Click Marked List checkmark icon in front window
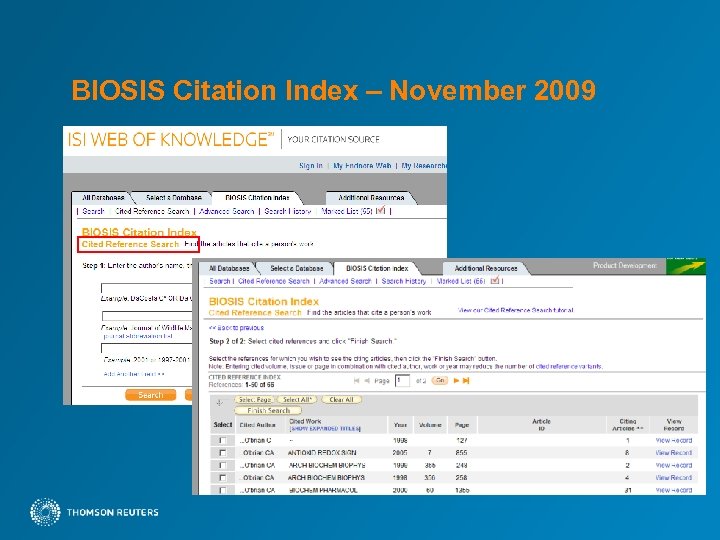This screenshot has height=540, width=720. pyautogui.click(x=495, y=280)
